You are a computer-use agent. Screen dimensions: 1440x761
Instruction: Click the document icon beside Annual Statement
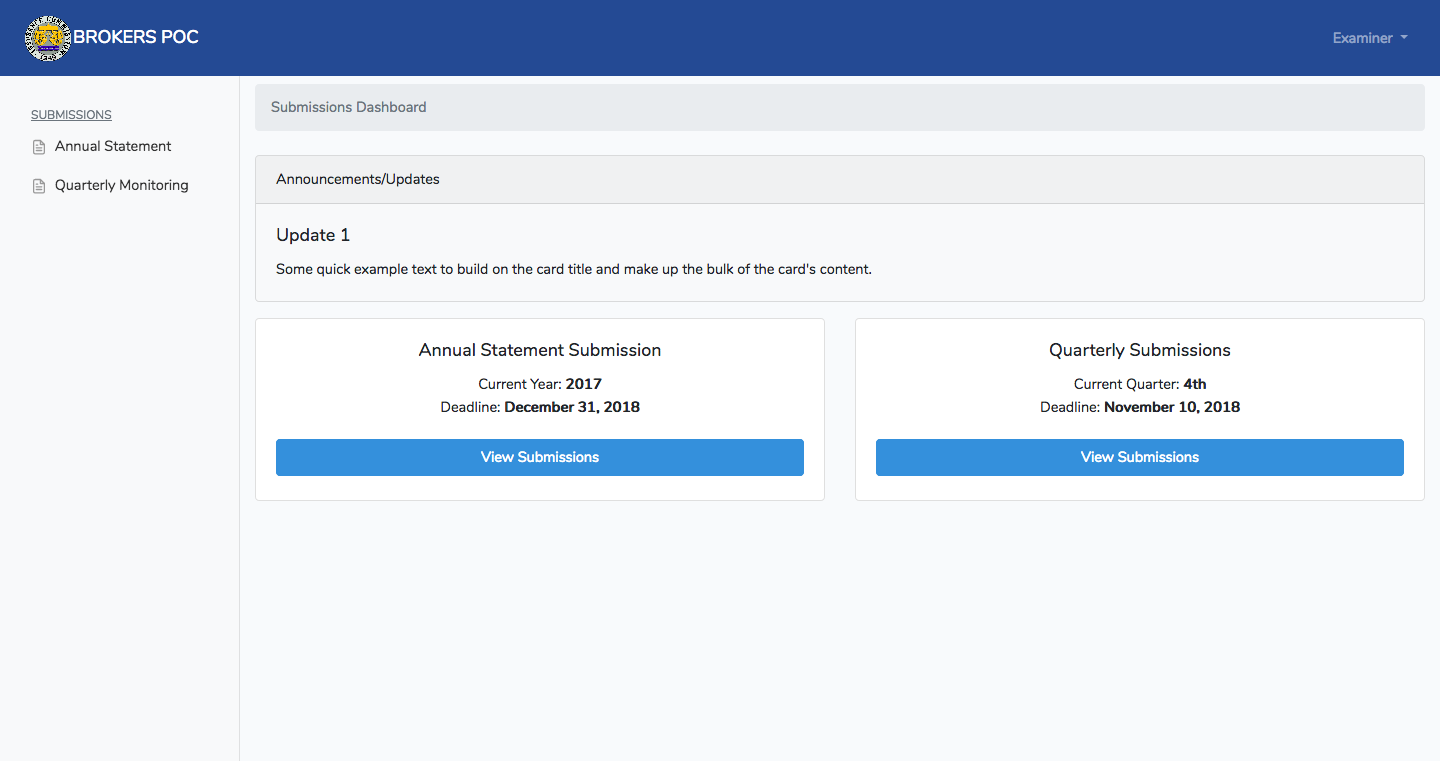click(x=39, y=147)
